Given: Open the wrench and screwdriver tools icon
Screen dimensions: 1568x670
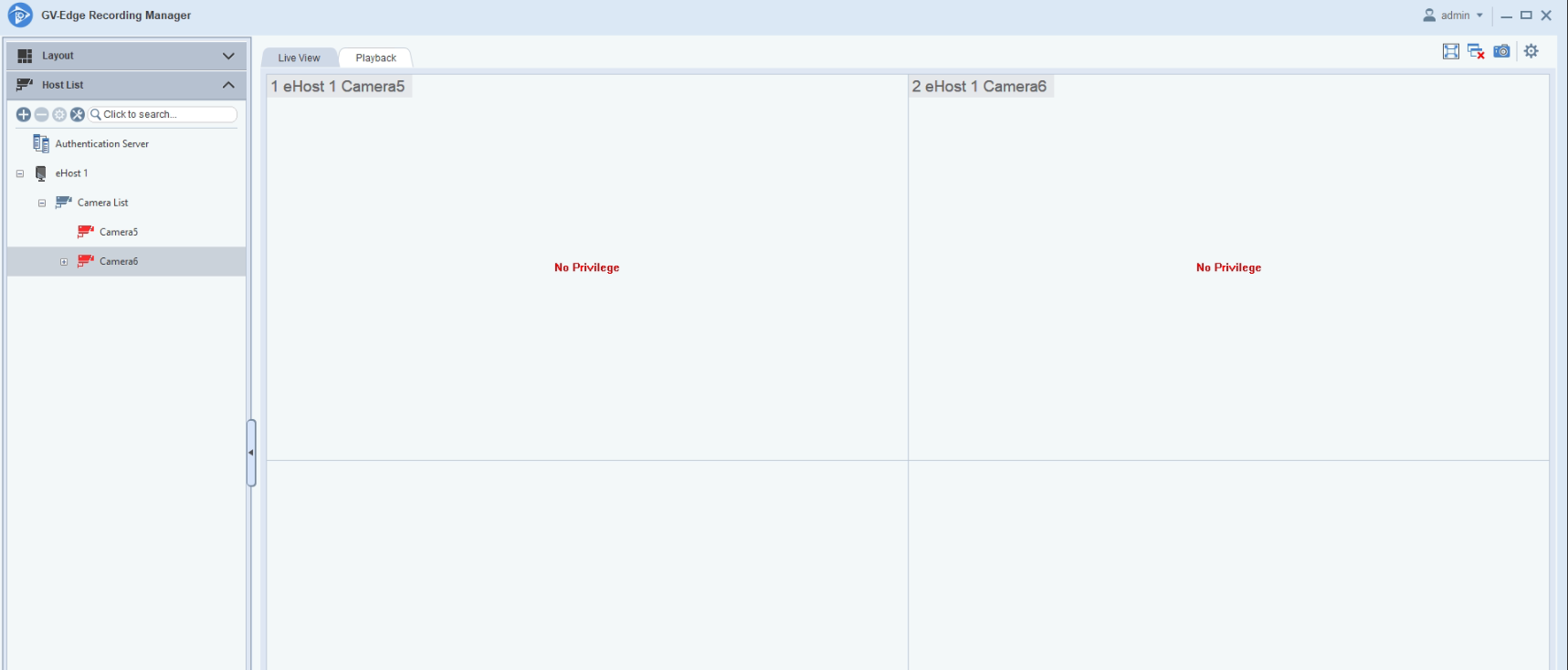Looking at the screenshot, I should click(x=78, y=114).
